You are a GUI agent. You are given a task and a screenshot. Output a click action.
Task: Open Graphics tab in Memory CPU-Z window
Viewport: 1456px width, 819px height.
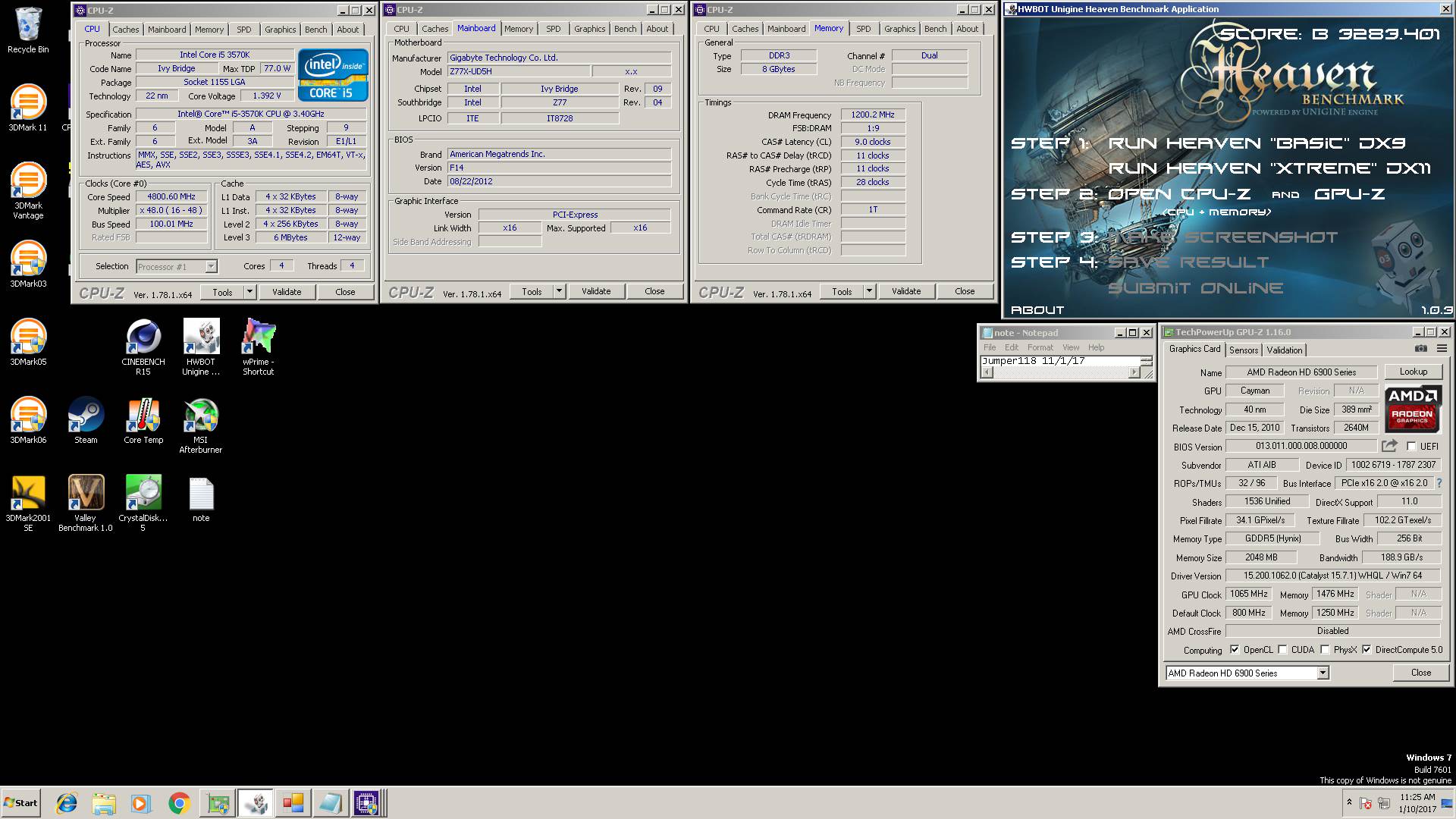click(x=900, y=29)
